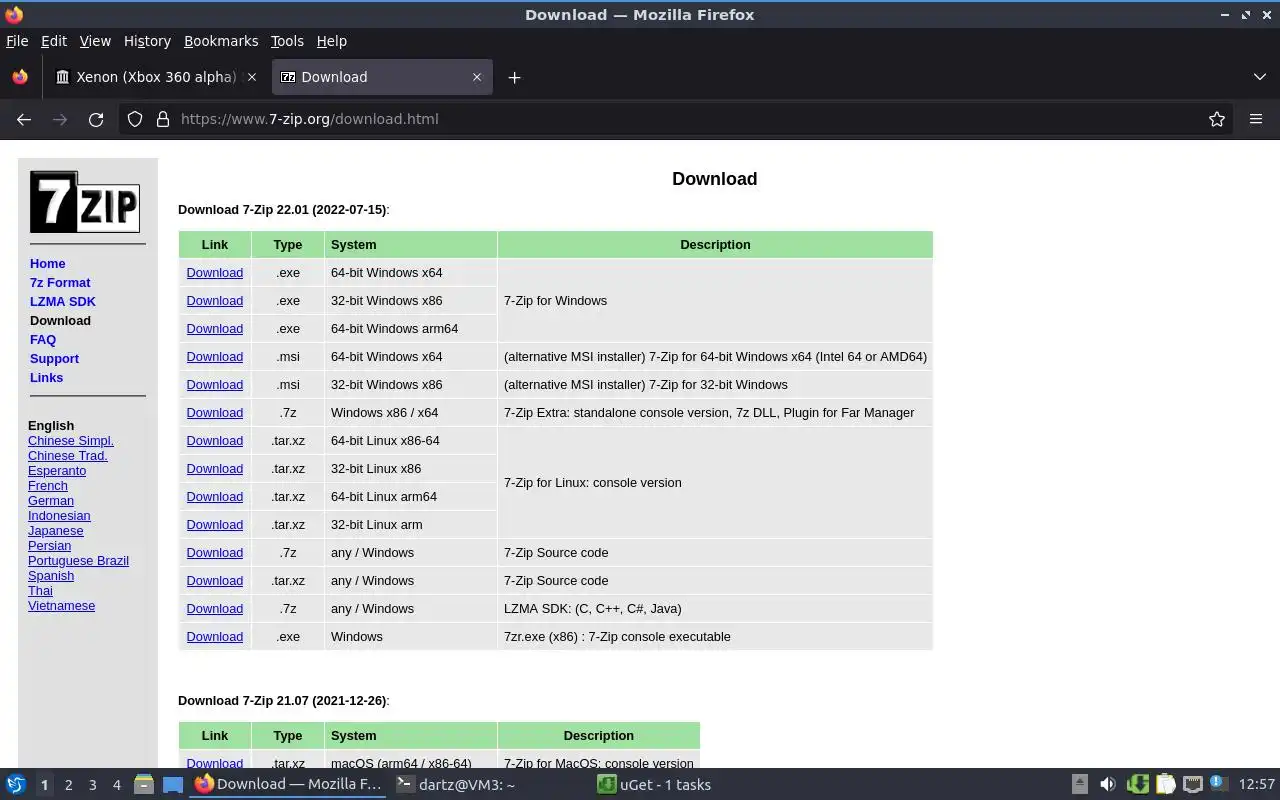Image resolution: width=1280 pixels, height=800 pixels.
Task: Download .exe for 32-bit Windows x86
Action: coord(214,301)
